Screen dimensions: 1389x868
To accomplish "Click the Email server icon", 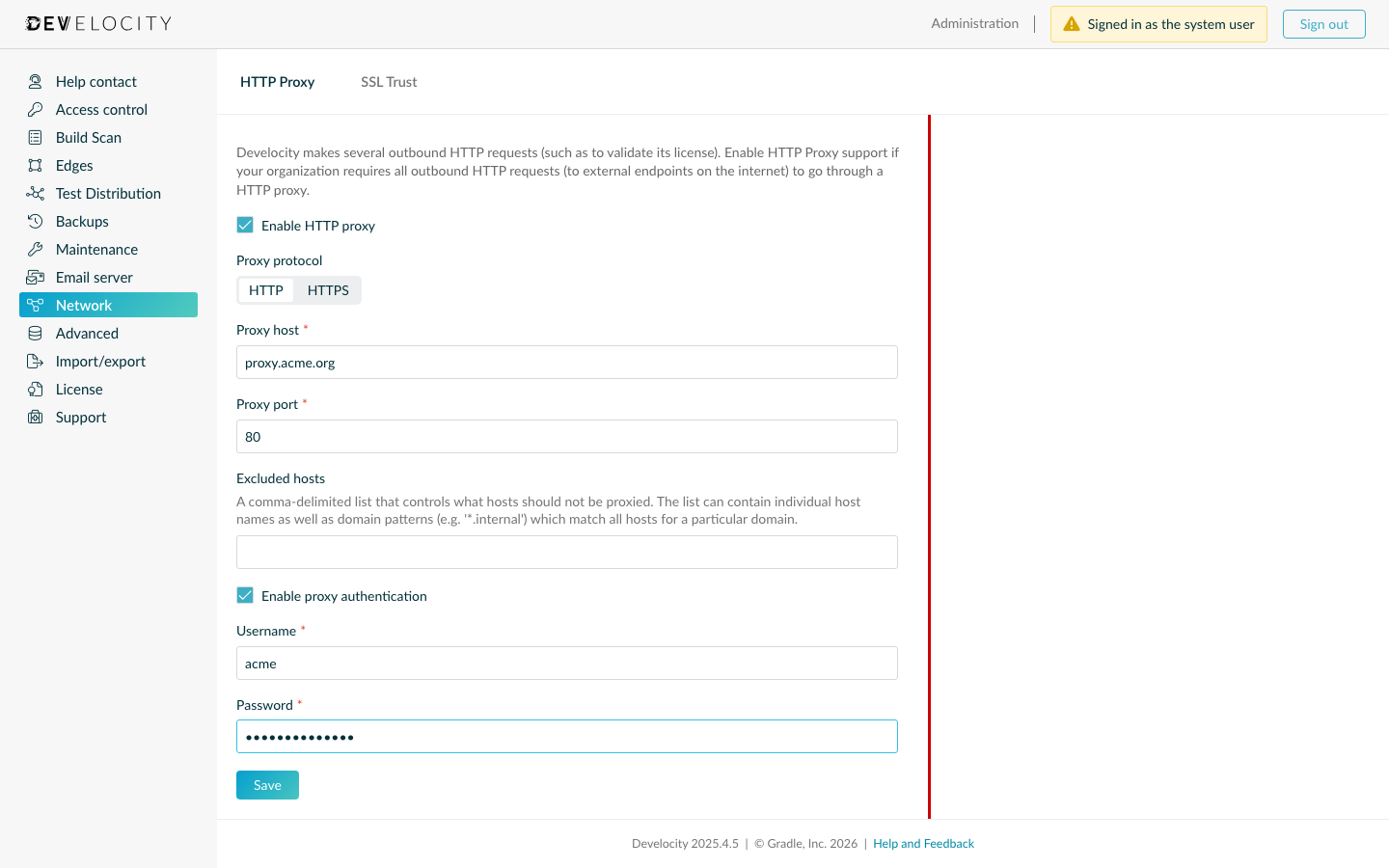I will pyautogui.click(x=35, y=277).
